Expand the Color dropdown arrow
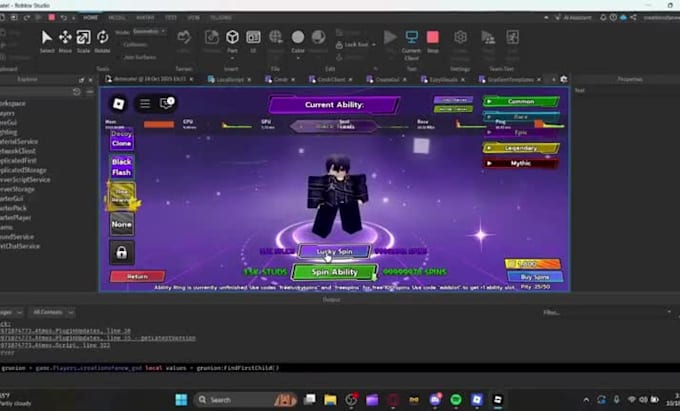 pyautogui.click(x=298, y=58)
